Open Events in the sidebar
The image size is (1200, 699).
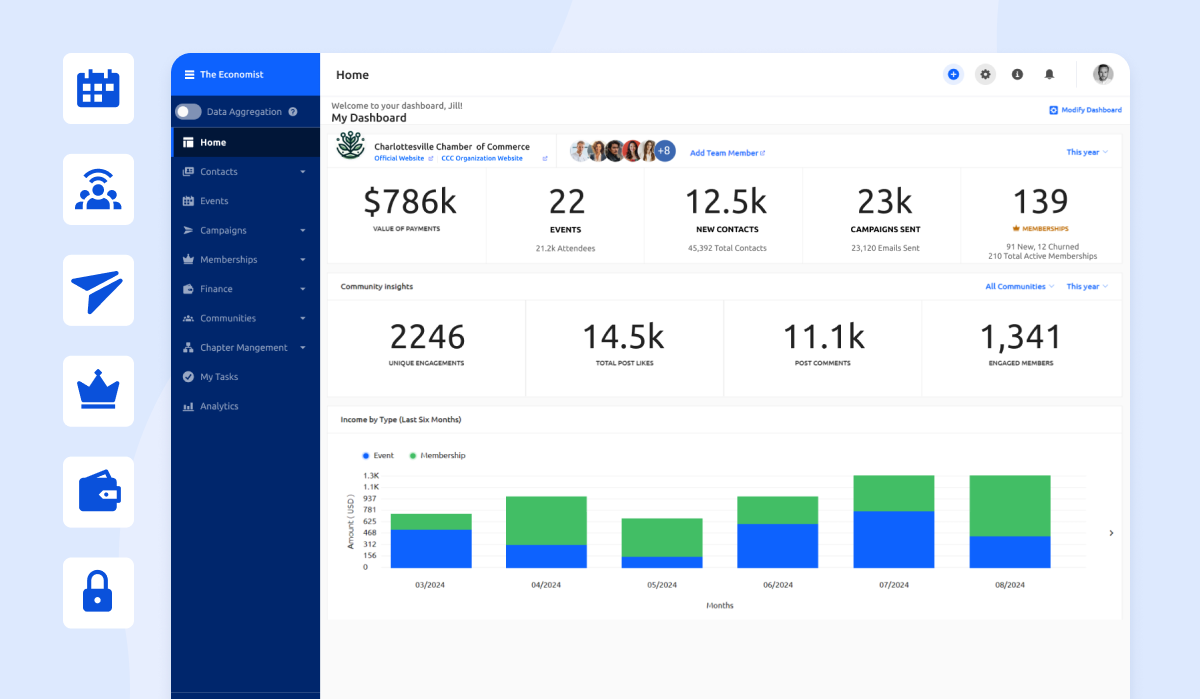click(x=214, y=201)
